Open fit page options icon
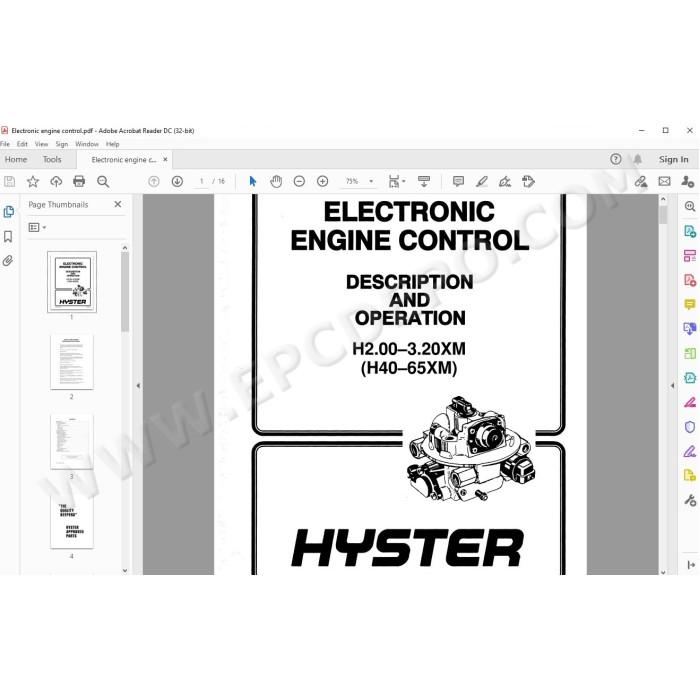700x700 pixels. click(396, 181)
